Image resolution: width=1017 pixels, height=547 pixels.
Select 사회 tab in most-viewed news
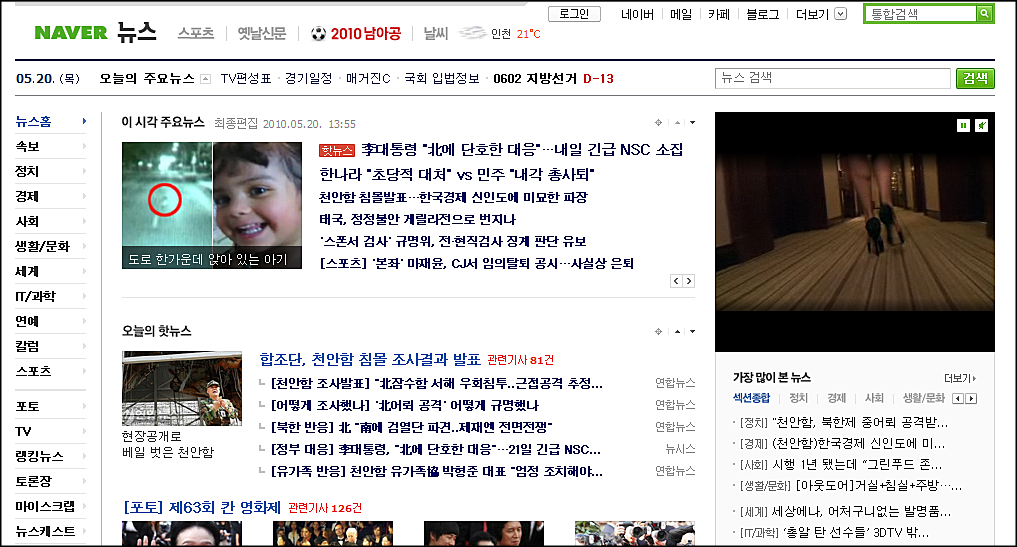pyautogui.click(x=874, y=398)
